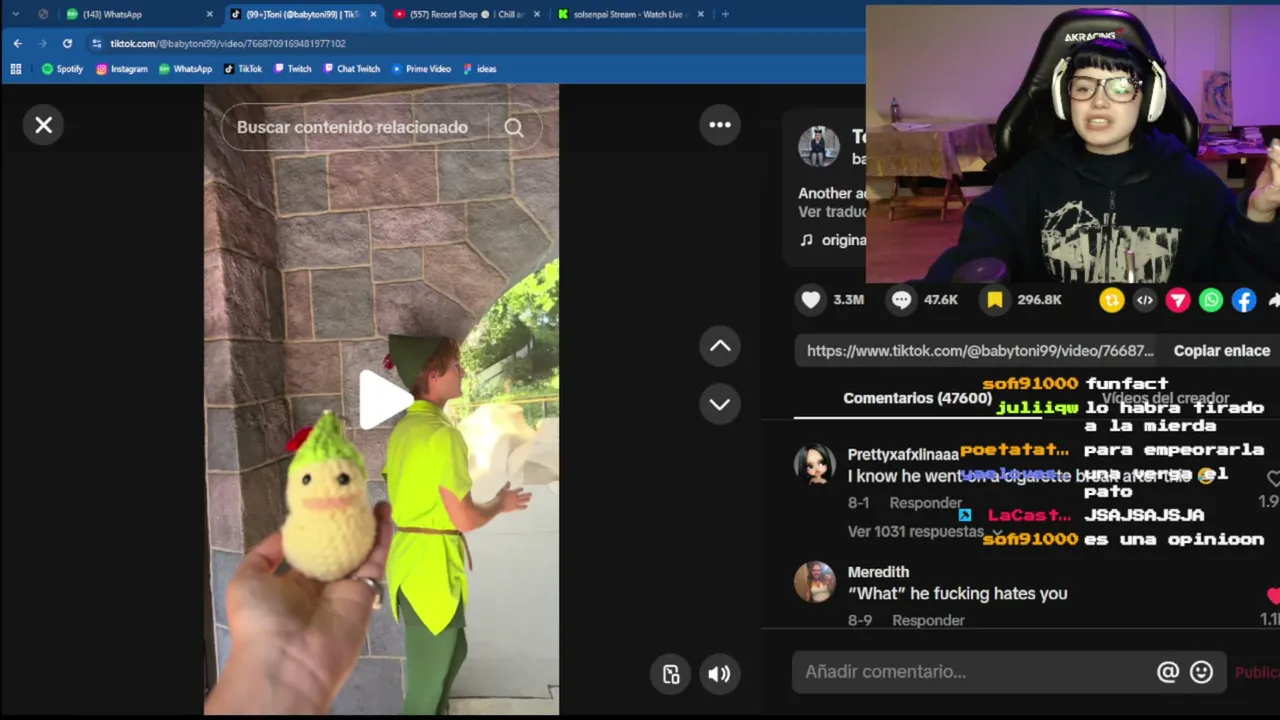The height and width of the screenshot is (720, 1280).
Task: Play the paused TikTok video
Action: 385,399
